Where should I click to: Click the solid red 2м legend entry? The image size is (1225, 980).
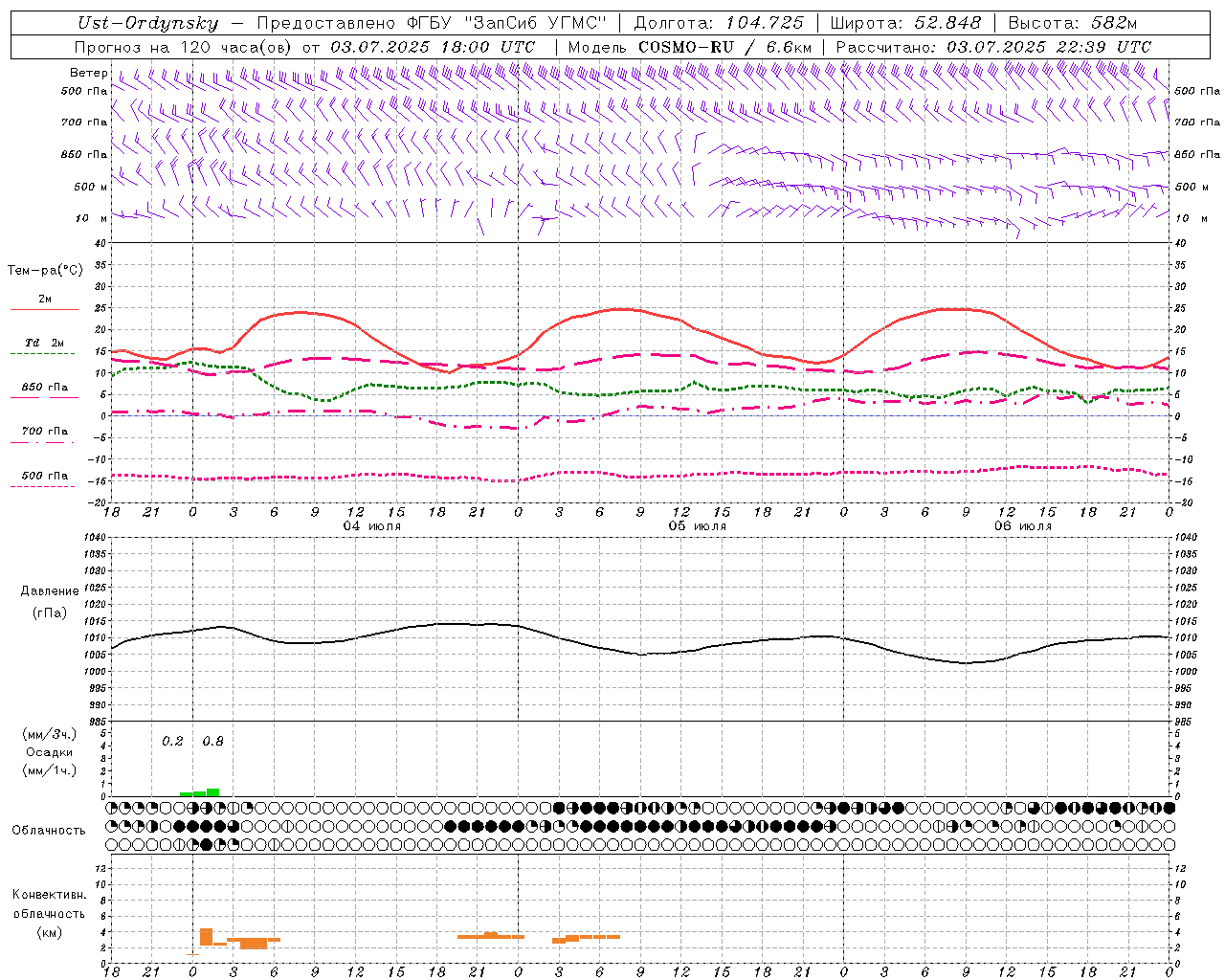coord(44,302)
